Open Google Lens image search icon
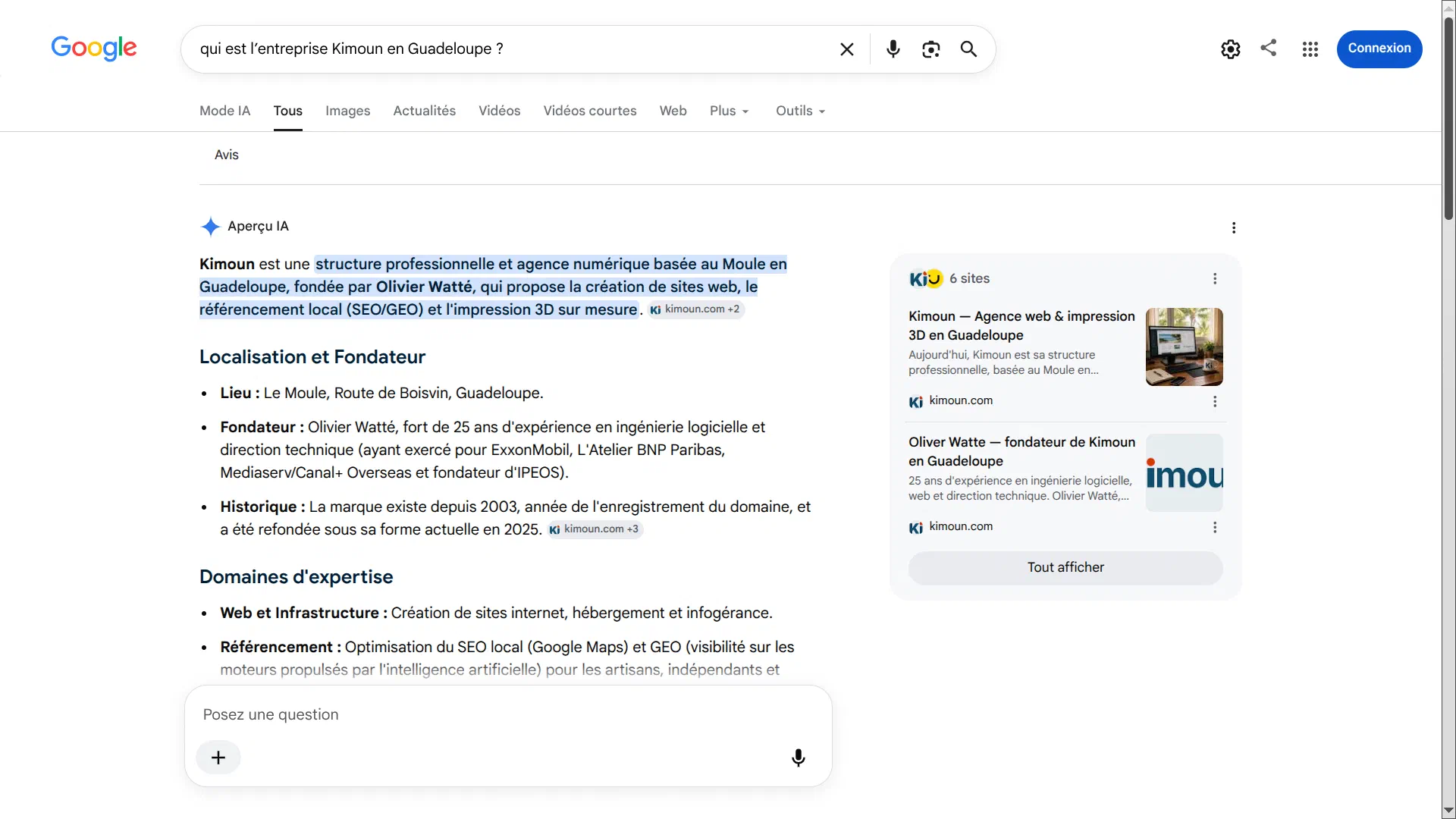Screen dimensions: 1456x819 point(931,49)
